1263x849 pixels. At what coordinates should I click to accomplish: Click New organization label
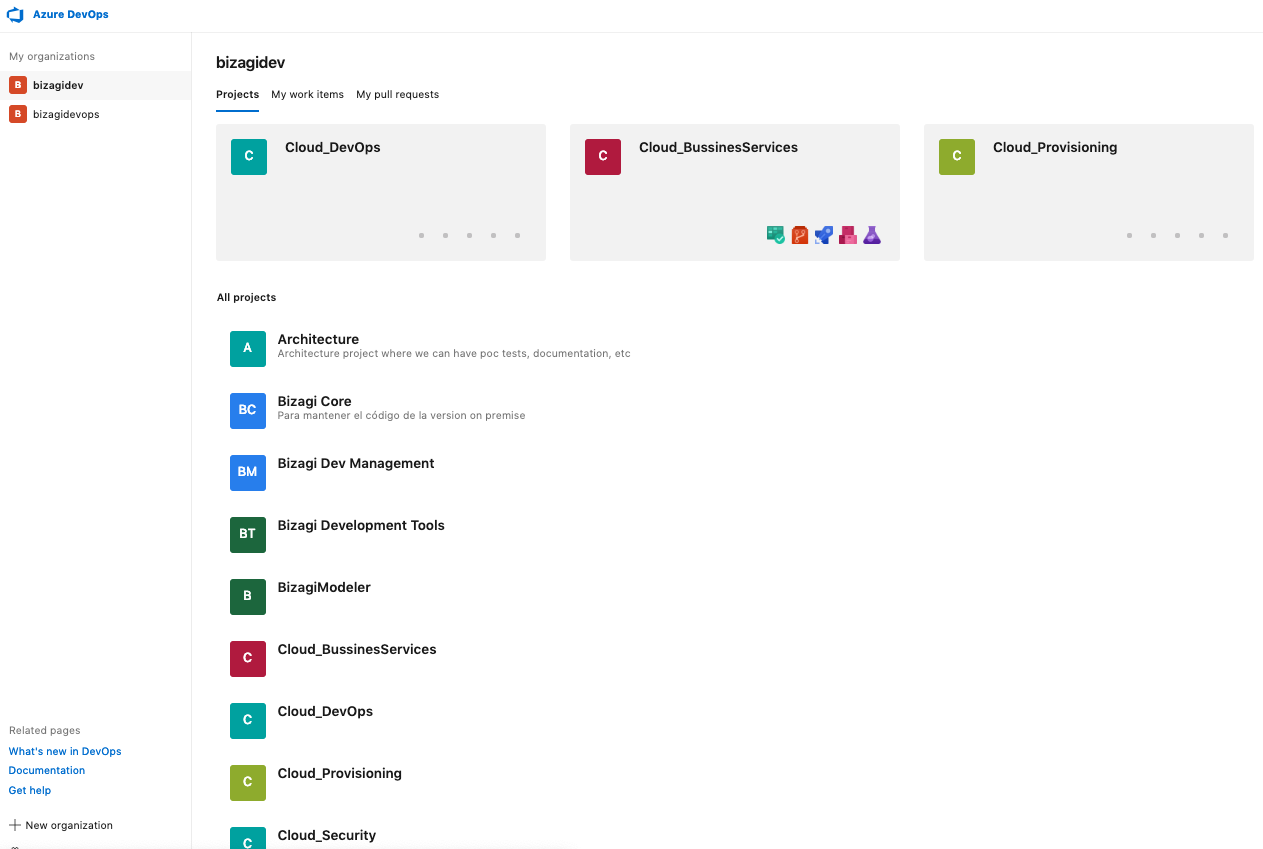(69, 826)
